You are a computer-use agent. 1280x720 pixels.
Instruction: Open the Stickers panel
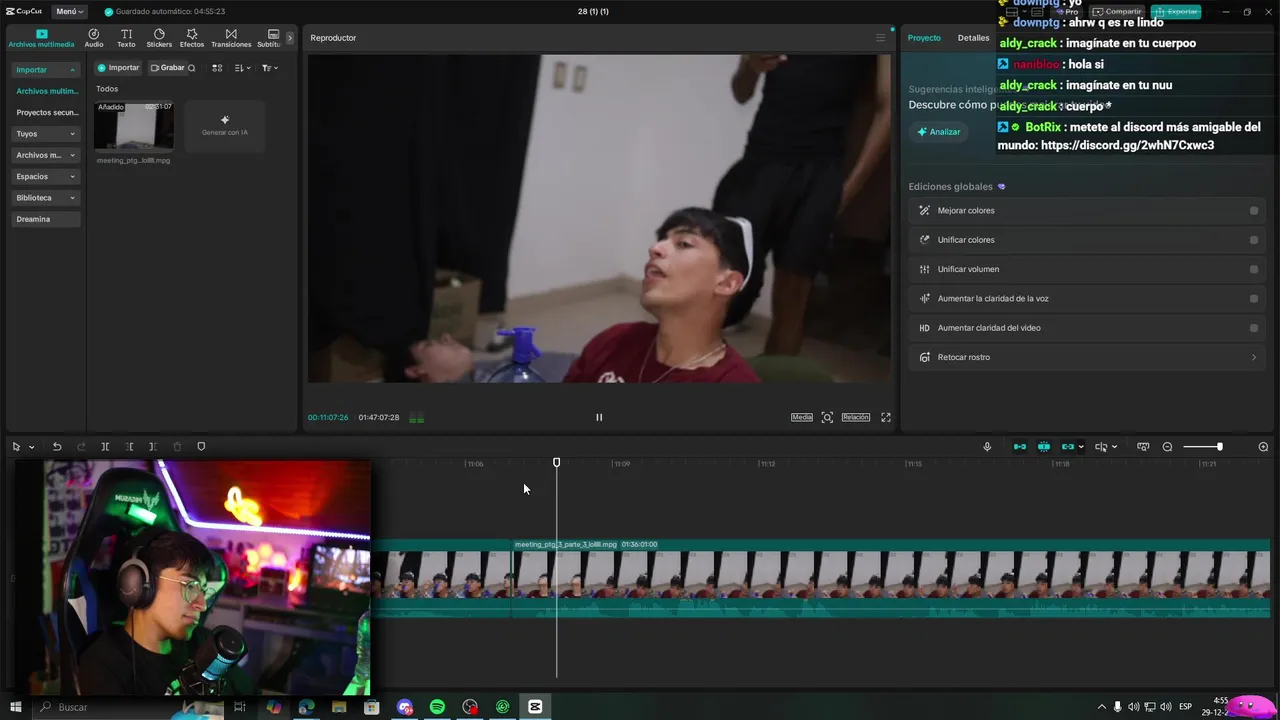(159, 38)
